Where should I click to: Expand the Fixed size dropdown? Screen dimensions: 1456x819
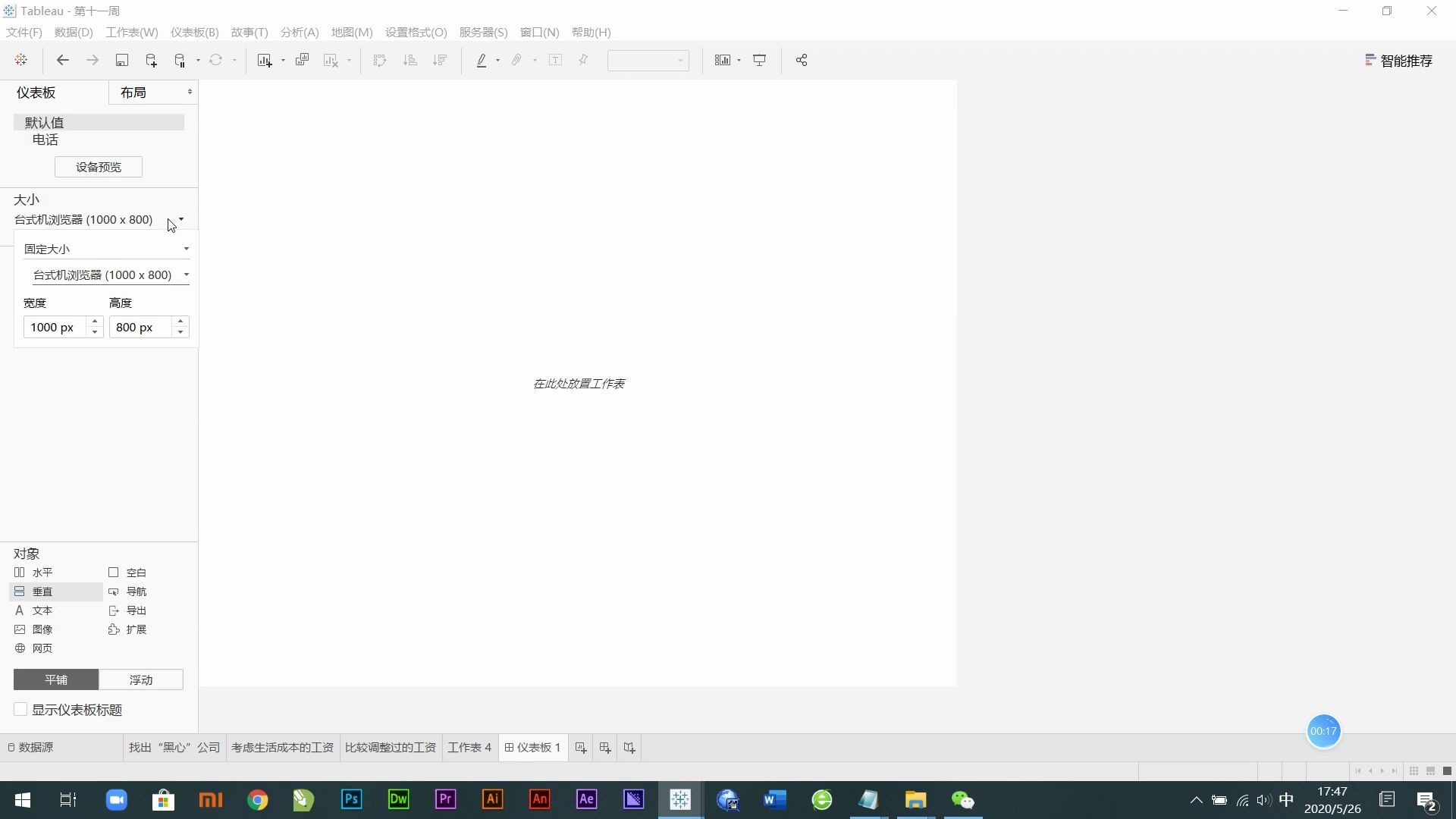tap(106, 249)
